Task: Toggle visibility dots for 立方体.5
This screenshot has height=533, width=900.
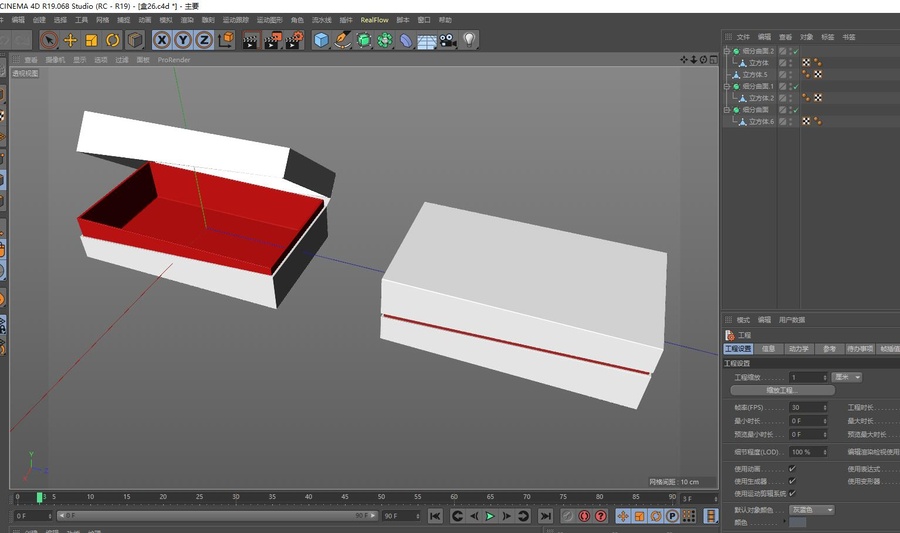Action: pyautogui.click(x=790, y=75)
